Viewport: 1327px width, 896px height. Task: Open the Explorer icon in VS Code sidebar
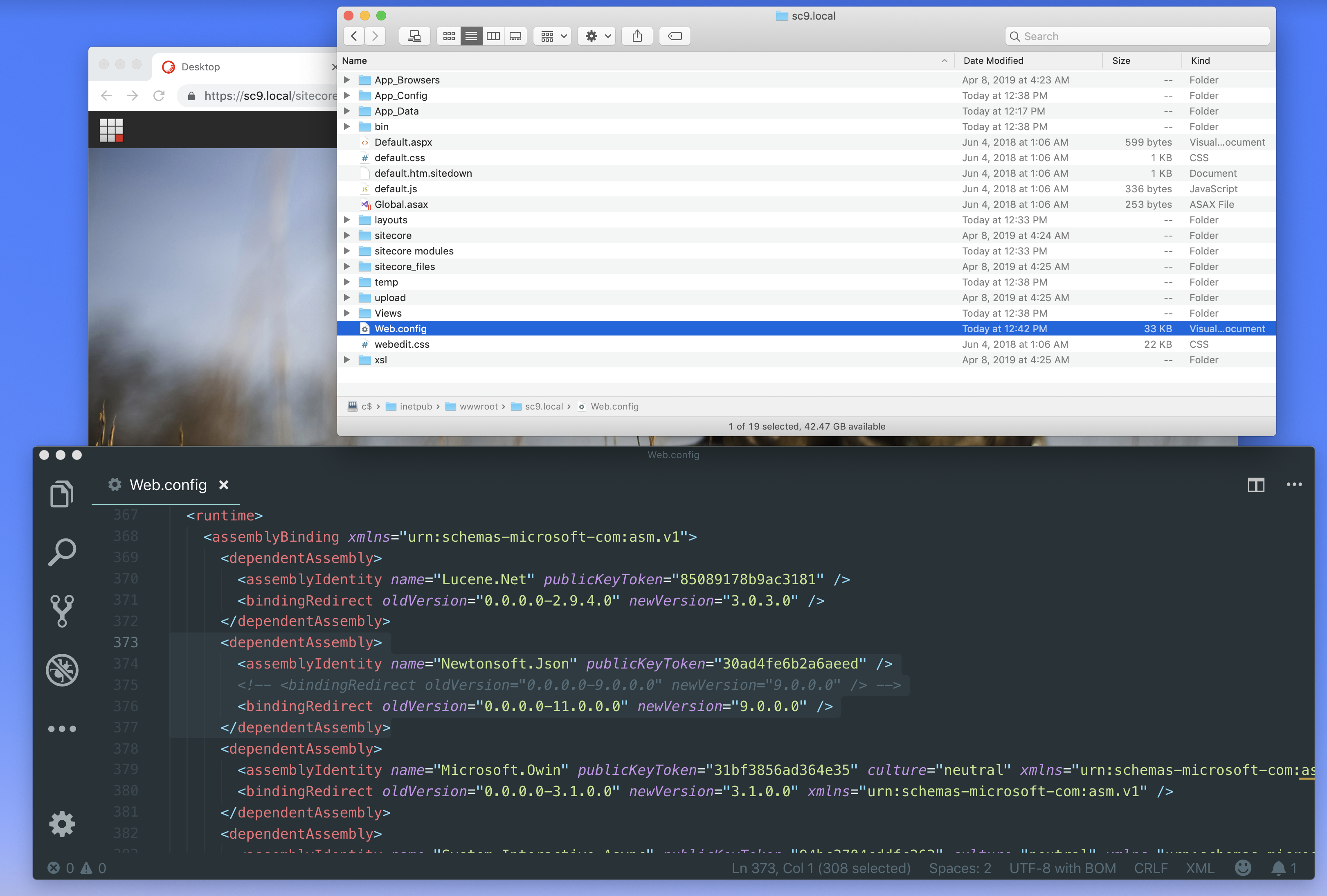click(x=62, y=493)
